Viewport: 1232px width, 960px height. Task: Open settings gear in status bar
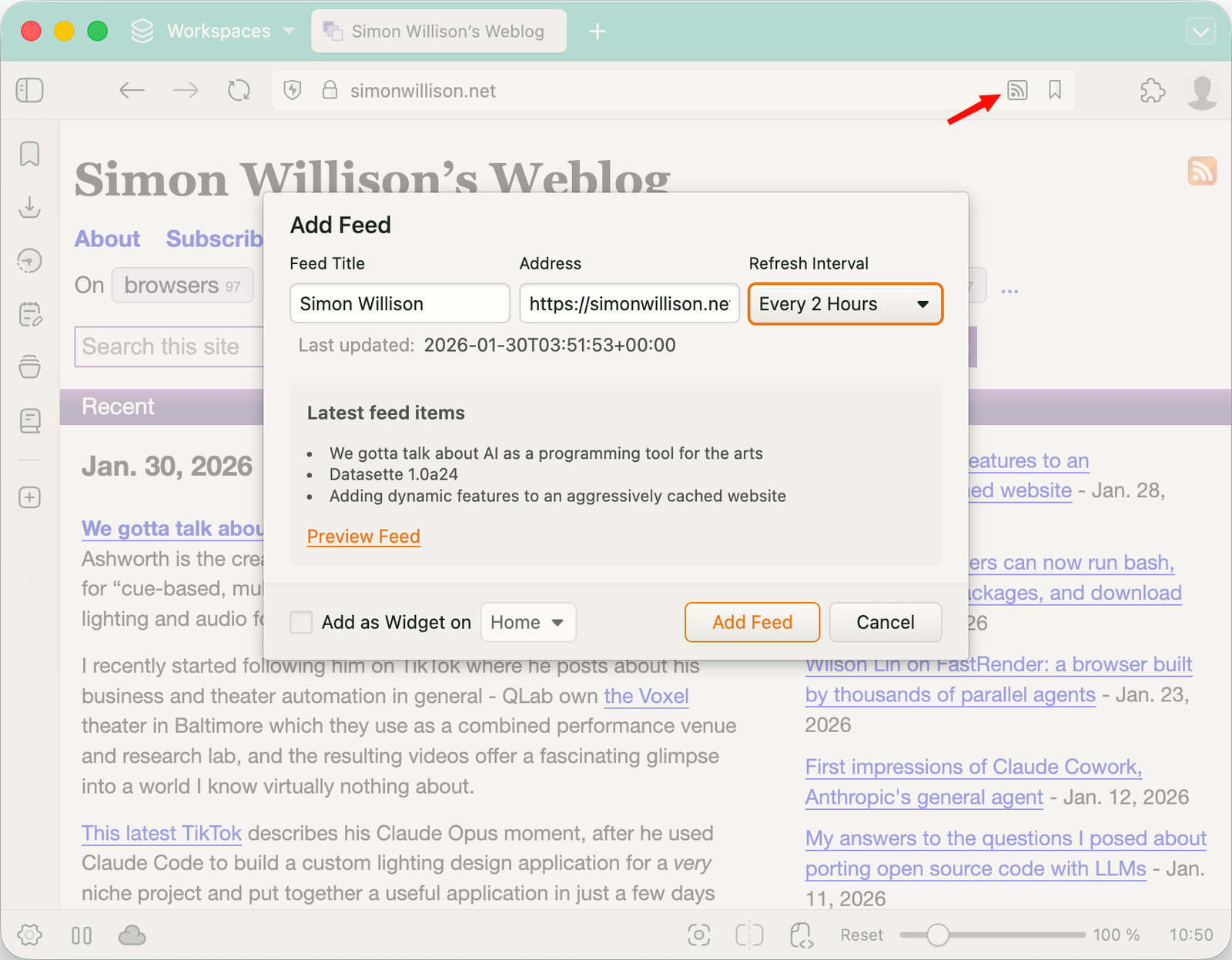[x=30, y=935]
